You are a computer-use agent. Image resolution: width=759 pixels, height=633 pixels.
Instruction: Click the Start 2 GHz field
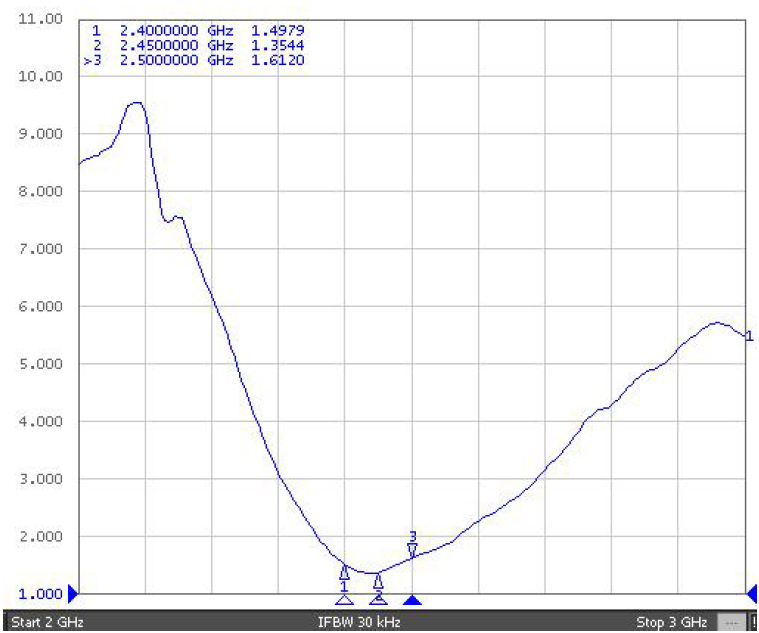[x=47, y=623]
